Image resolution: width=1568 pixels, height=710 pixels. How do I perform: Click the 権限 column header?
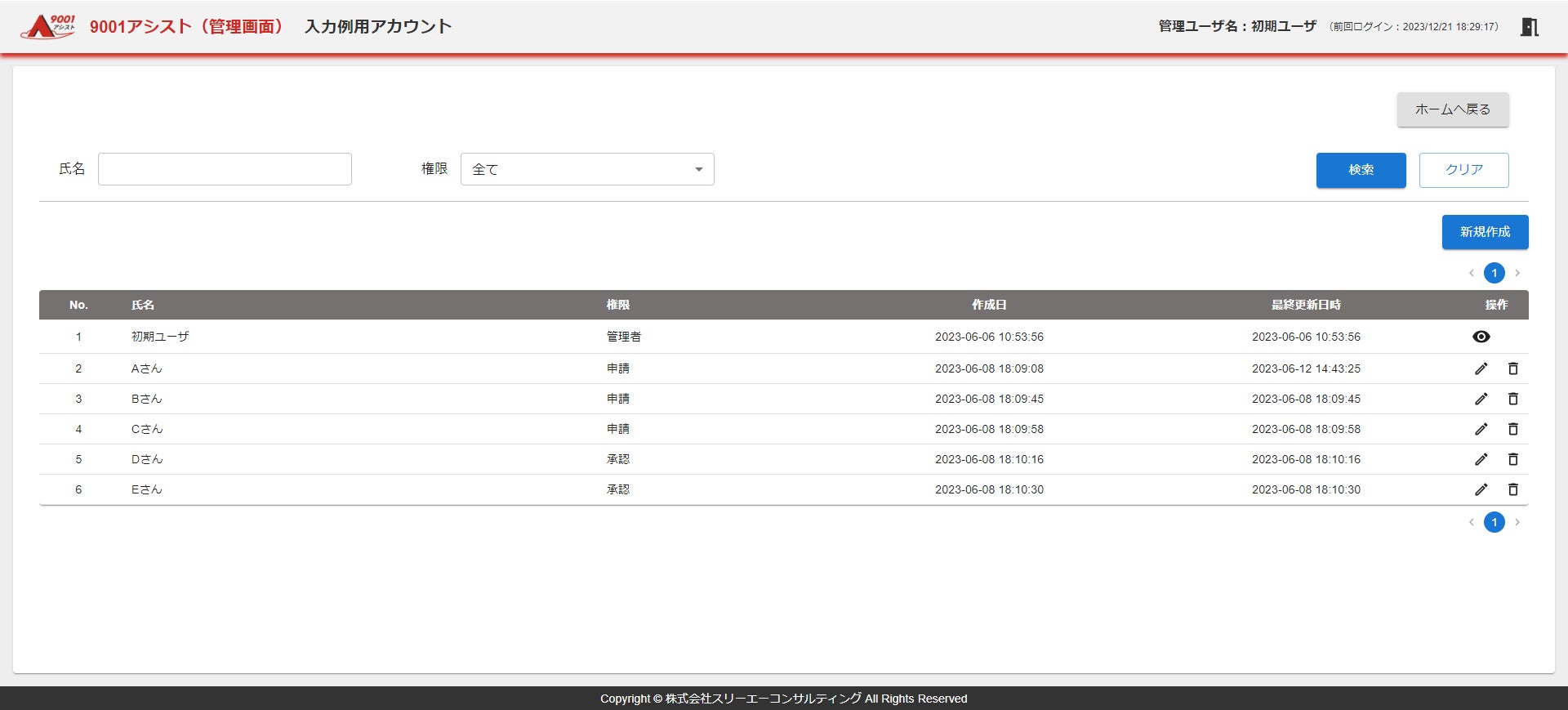click(618, 305)
